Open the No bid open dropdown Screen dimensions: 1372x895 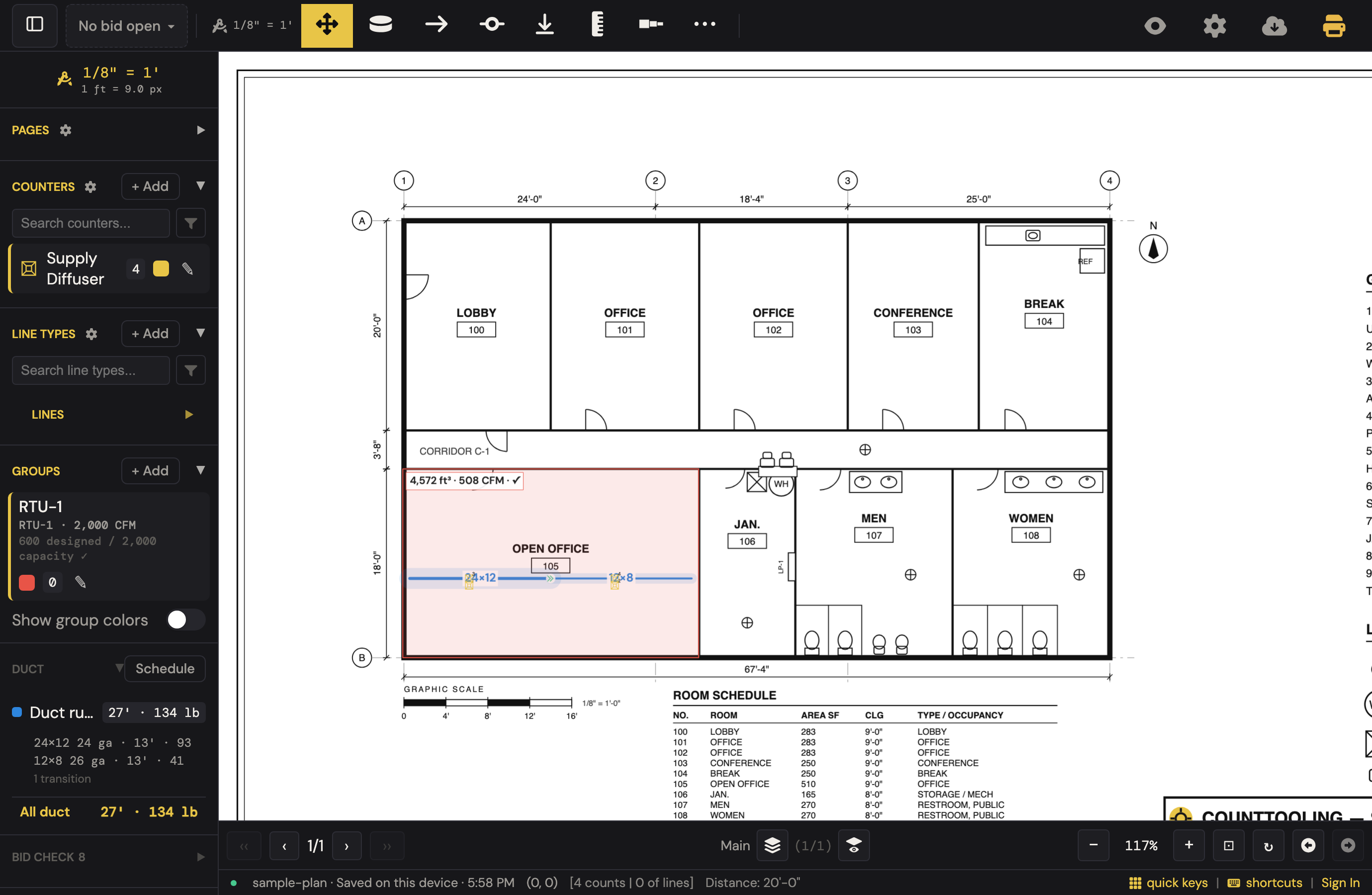pos(126,26)
